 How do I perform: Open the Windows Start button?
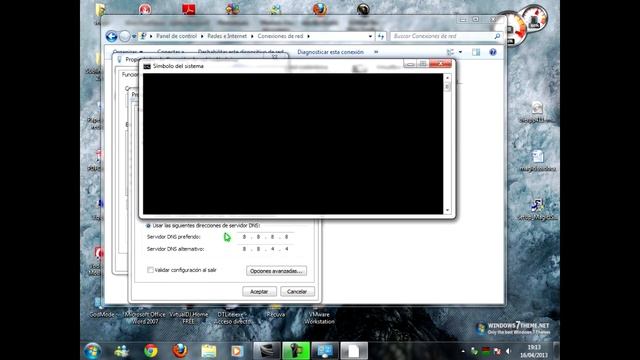(x=93, y=351)
